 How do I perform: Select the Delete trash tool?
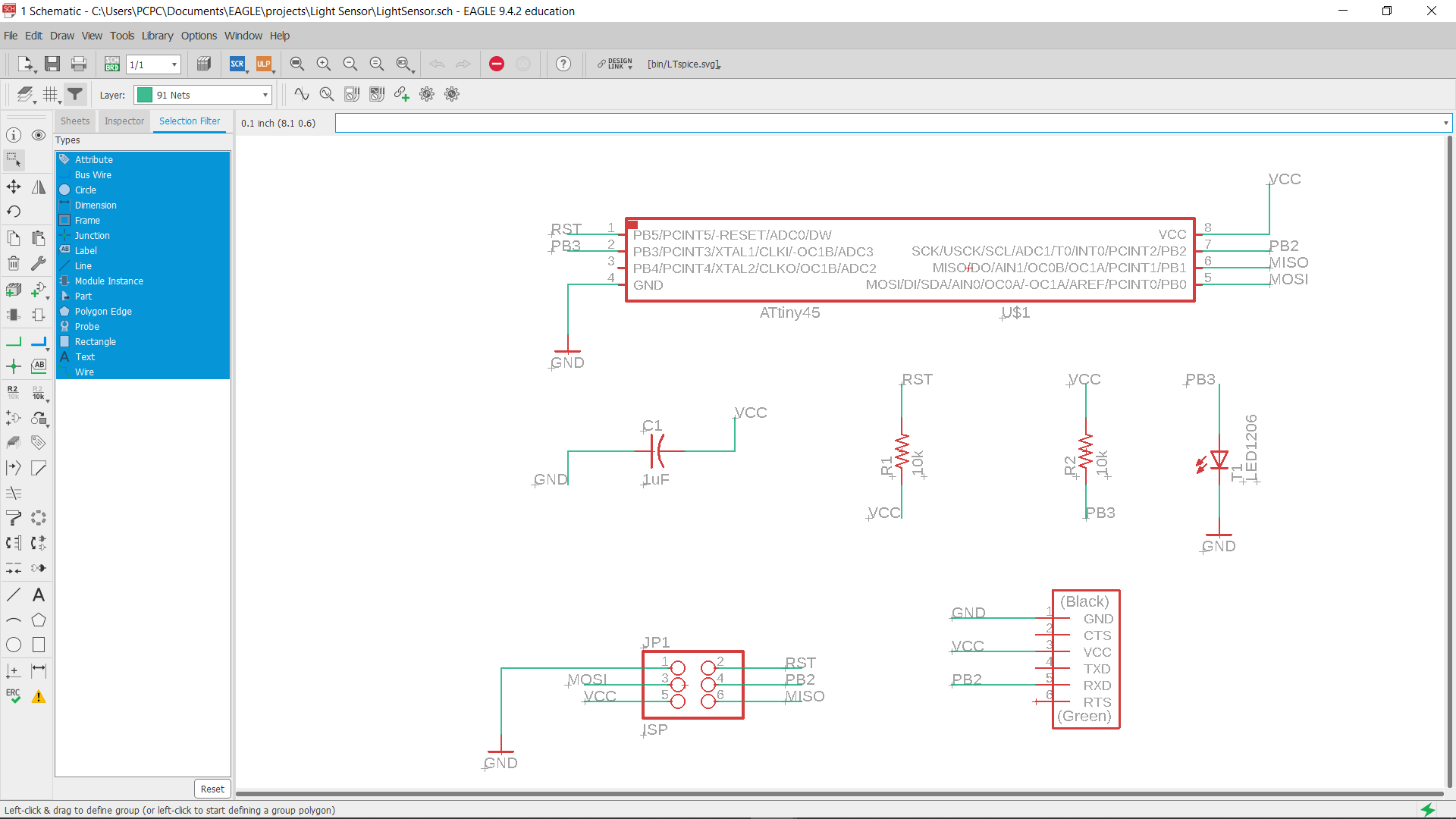click(x=14, y=263)
